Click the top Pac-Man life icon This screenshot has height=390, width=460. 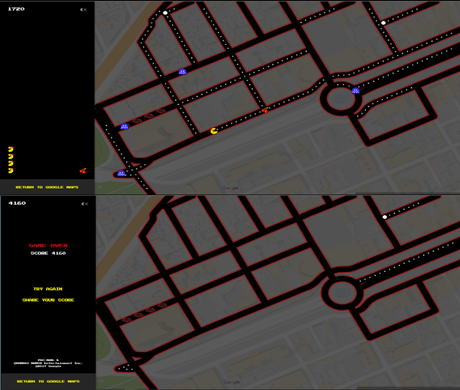(x=11, y=149)
